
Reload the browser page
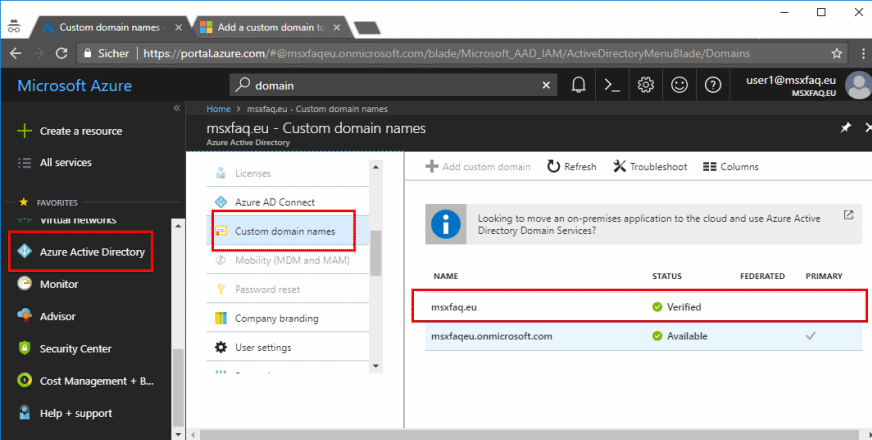point(62,53)
